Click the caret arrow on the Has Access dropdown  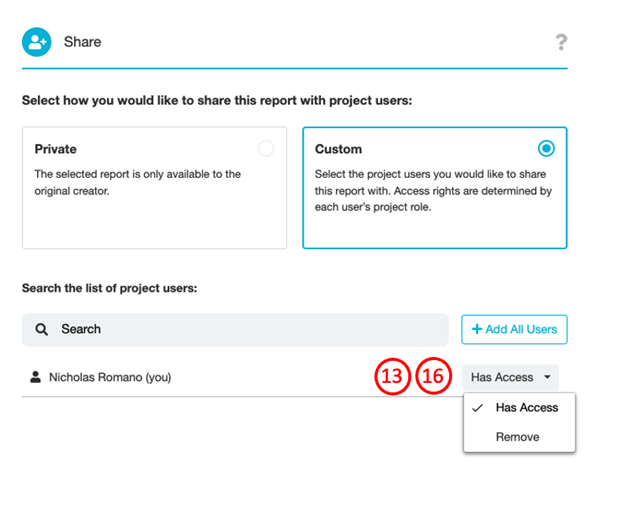[x=547, y=378]
